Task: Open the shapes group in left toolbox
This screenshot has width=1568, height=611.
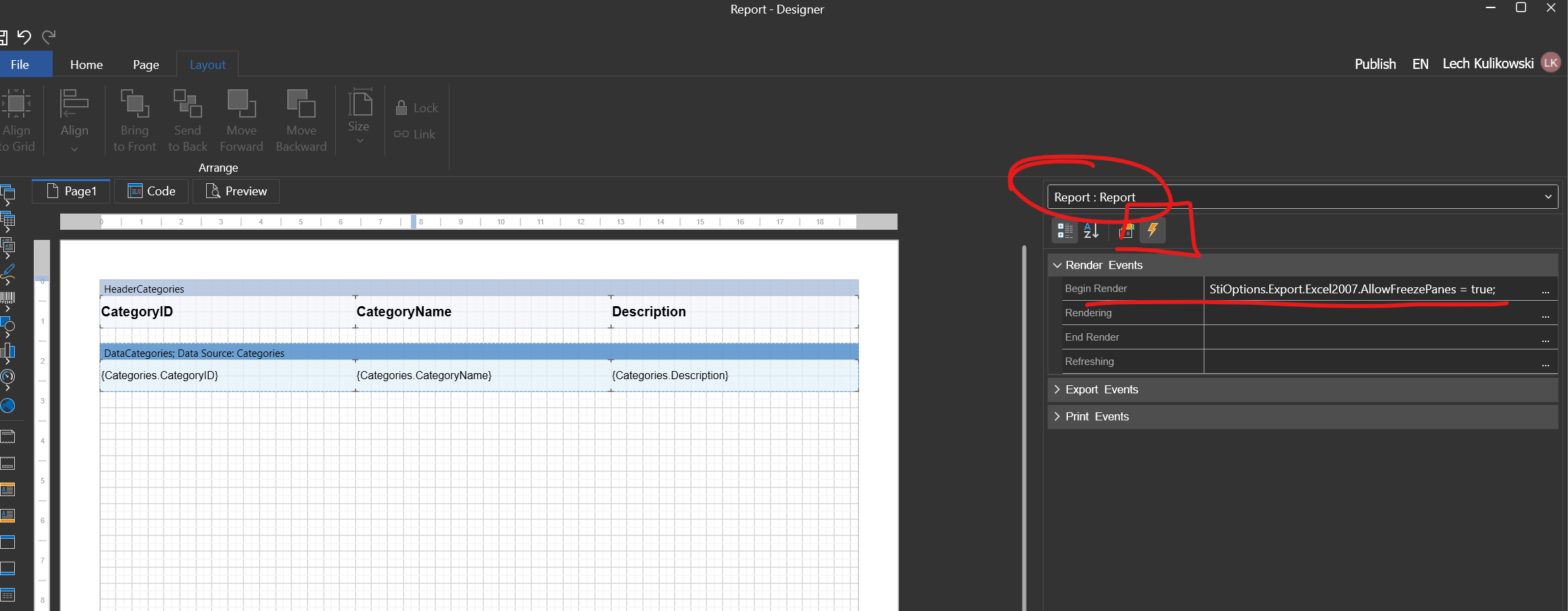Action: (x=7, y=326)
